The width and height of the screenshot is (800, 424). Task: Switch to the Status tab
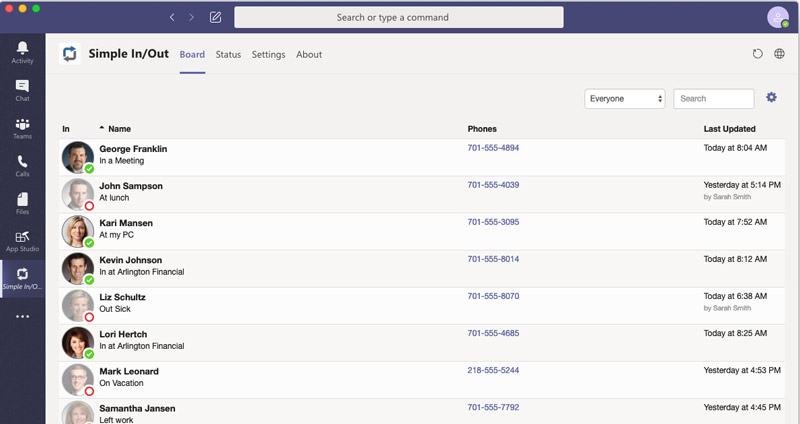point(228,55)
